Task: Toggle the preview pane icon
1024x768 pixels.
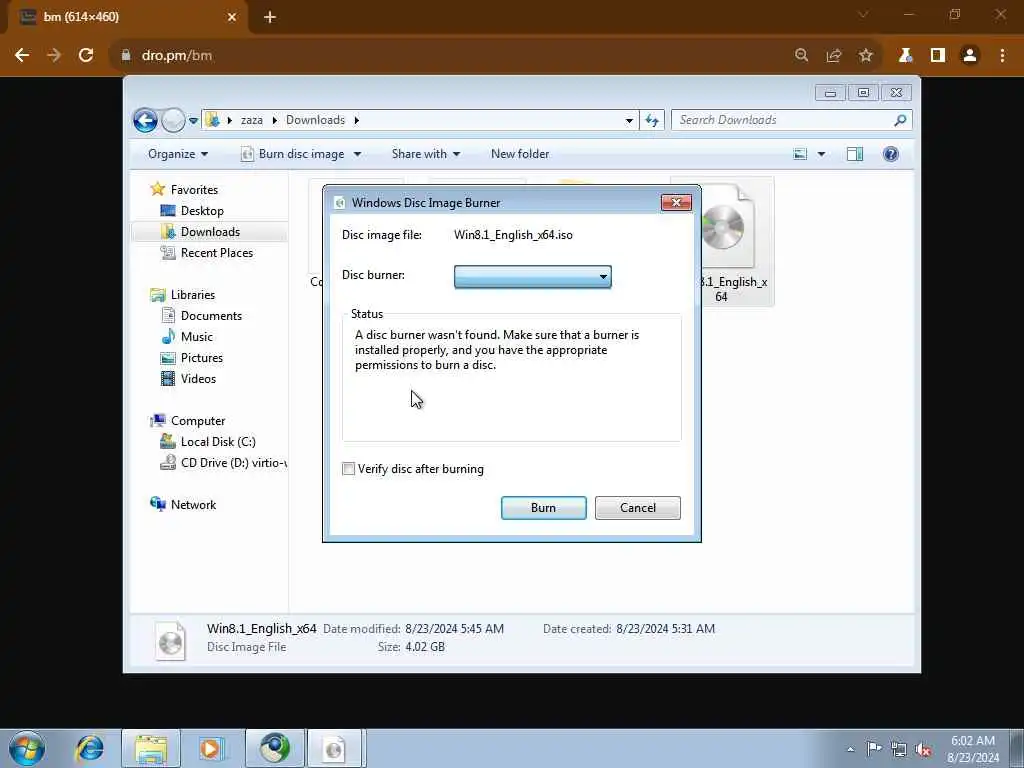Action: pyautogui.click(x=855, y=154)
